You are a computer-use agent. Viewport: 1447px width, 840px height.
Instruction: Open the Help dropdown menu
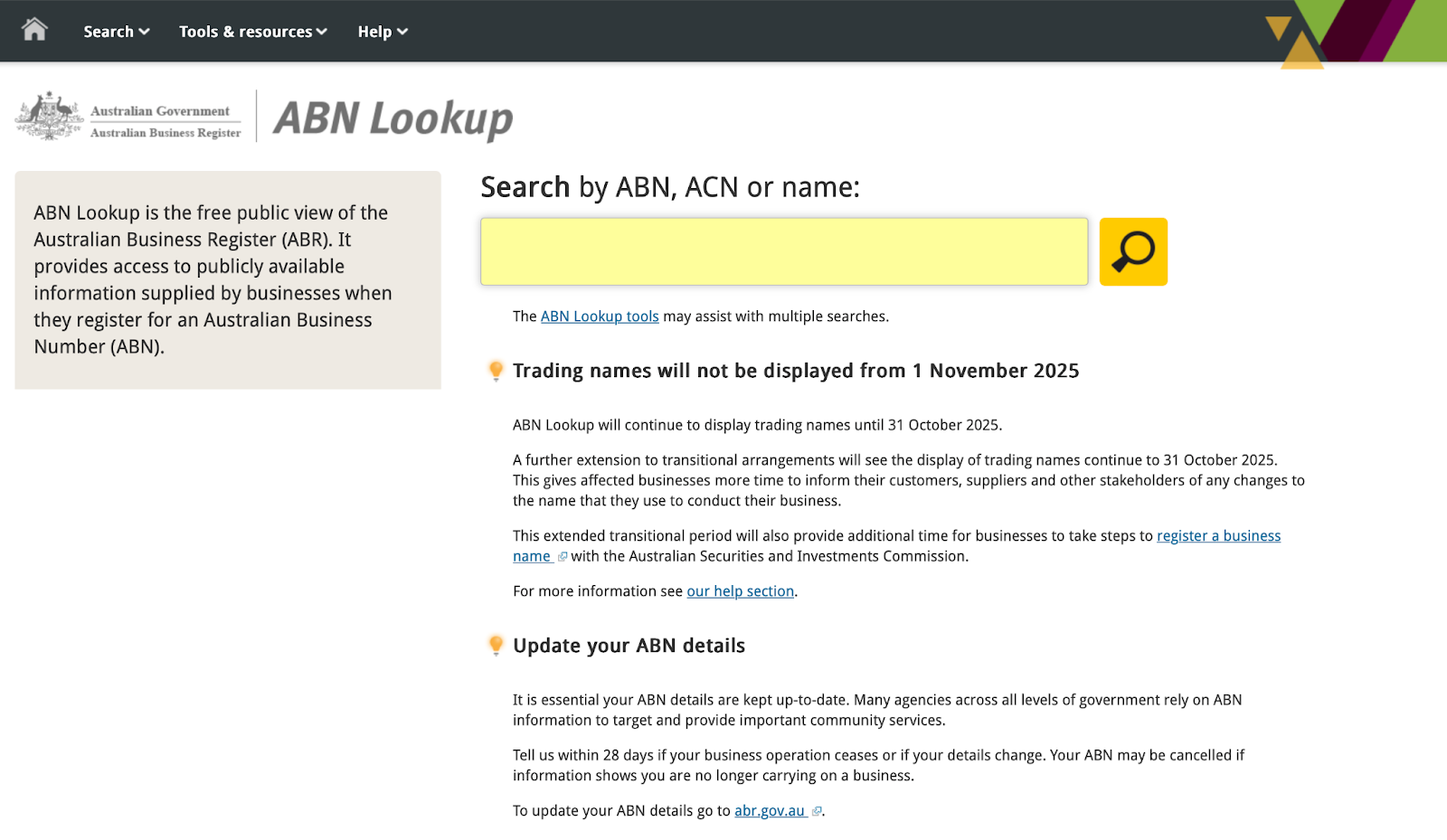point(383,32)
